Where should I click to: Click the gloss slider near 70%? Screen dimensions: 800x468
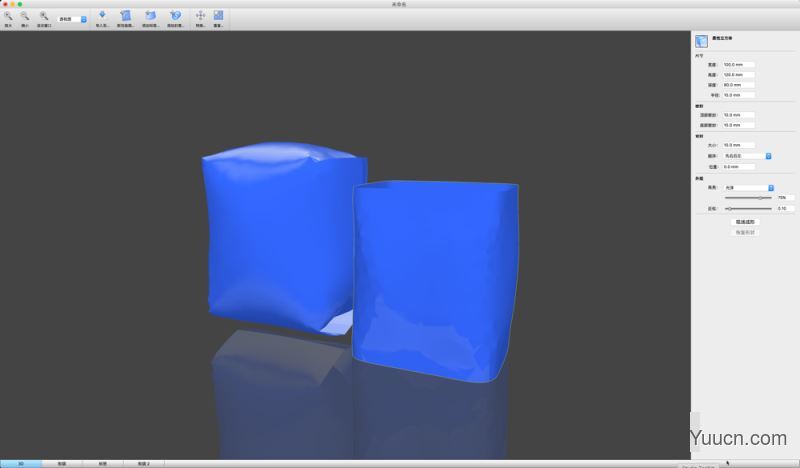(748, 198)
